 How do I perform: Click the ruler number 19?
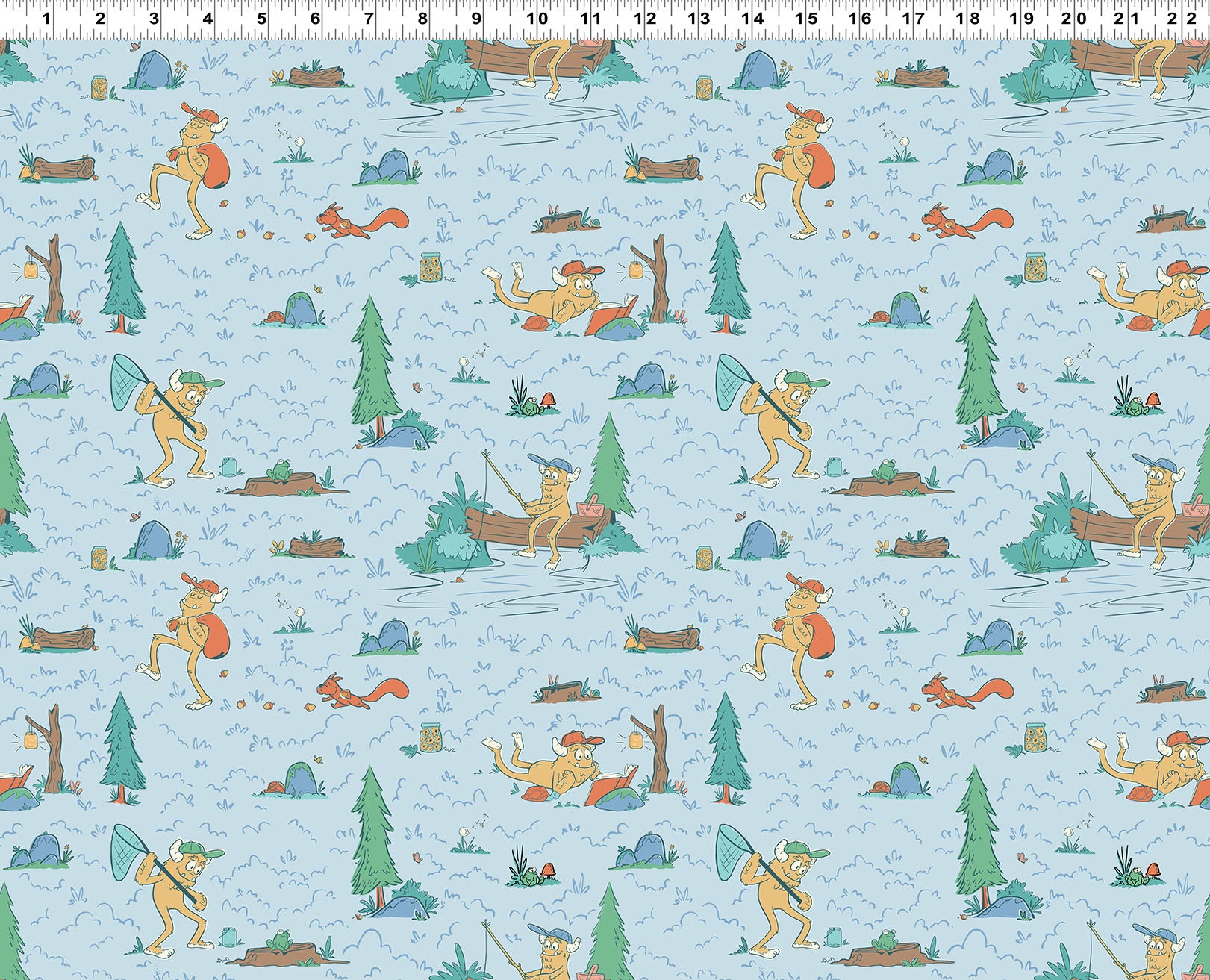[x=1026, y=18]
